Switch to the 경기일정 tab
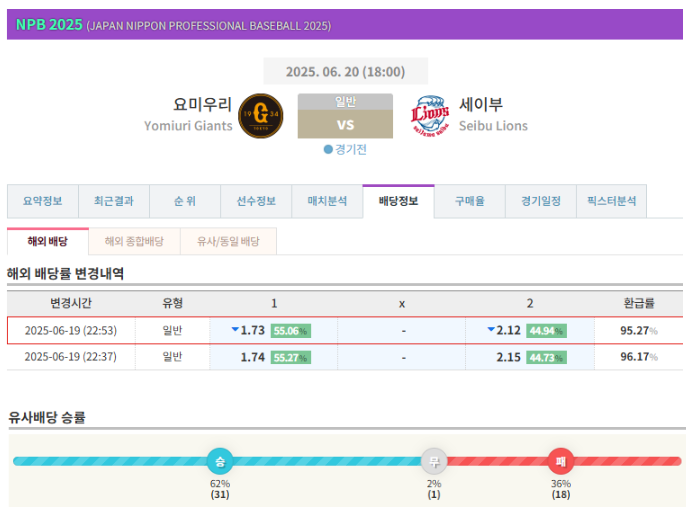The width and height of the screenshot is (699, 518). point(541,201)
